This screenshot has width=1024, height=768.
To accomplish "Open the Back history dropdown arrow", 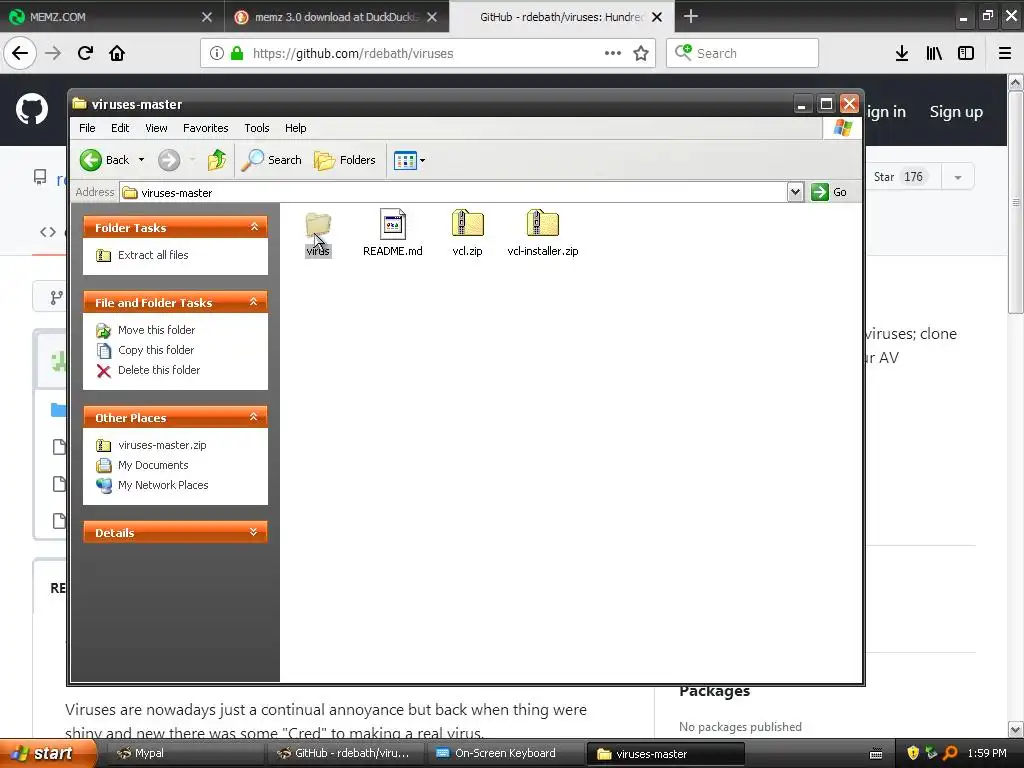I will click(x=141, y=160).
